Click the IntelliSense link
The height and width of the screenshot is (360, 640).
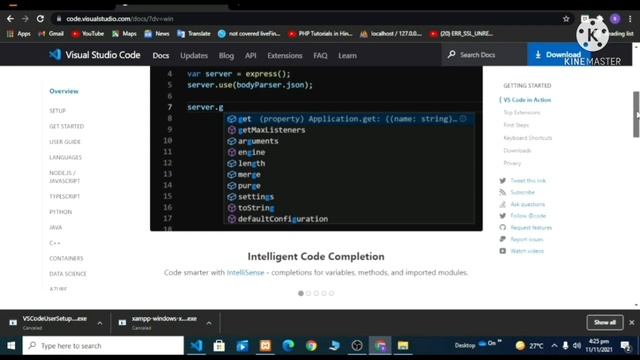(245, 273)
